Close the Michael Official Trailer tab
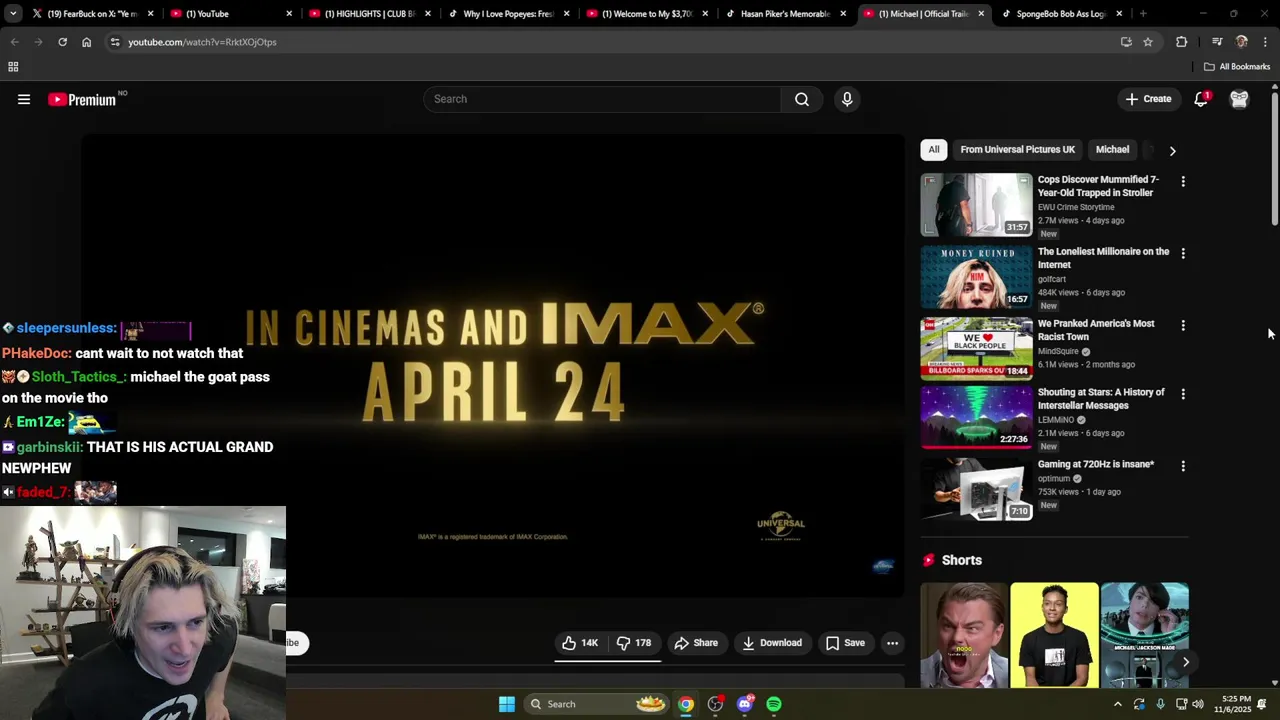 (981, 14)
